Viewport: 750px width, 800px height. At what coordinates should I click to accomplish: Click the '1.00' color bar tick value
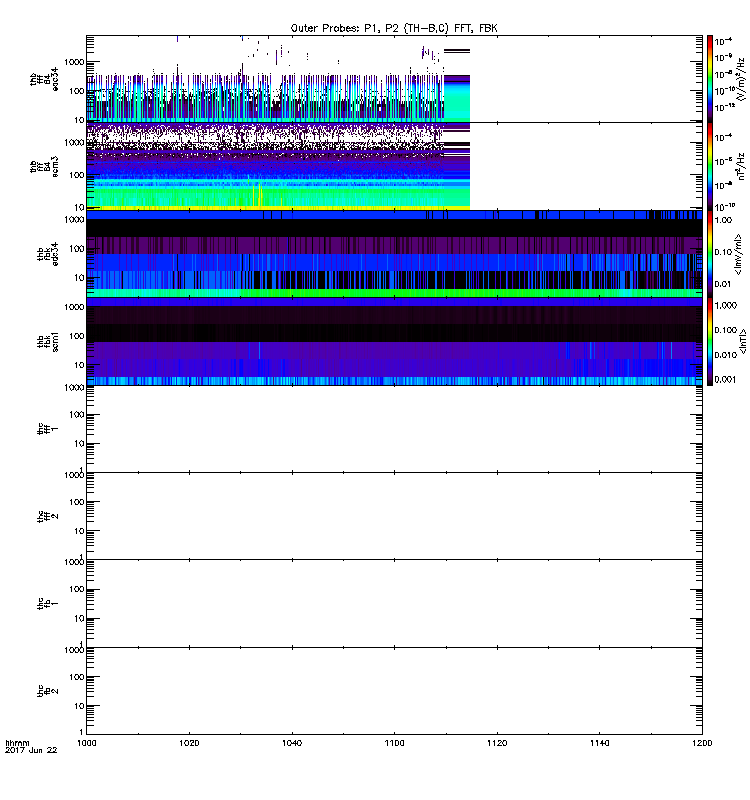[723, 220]
